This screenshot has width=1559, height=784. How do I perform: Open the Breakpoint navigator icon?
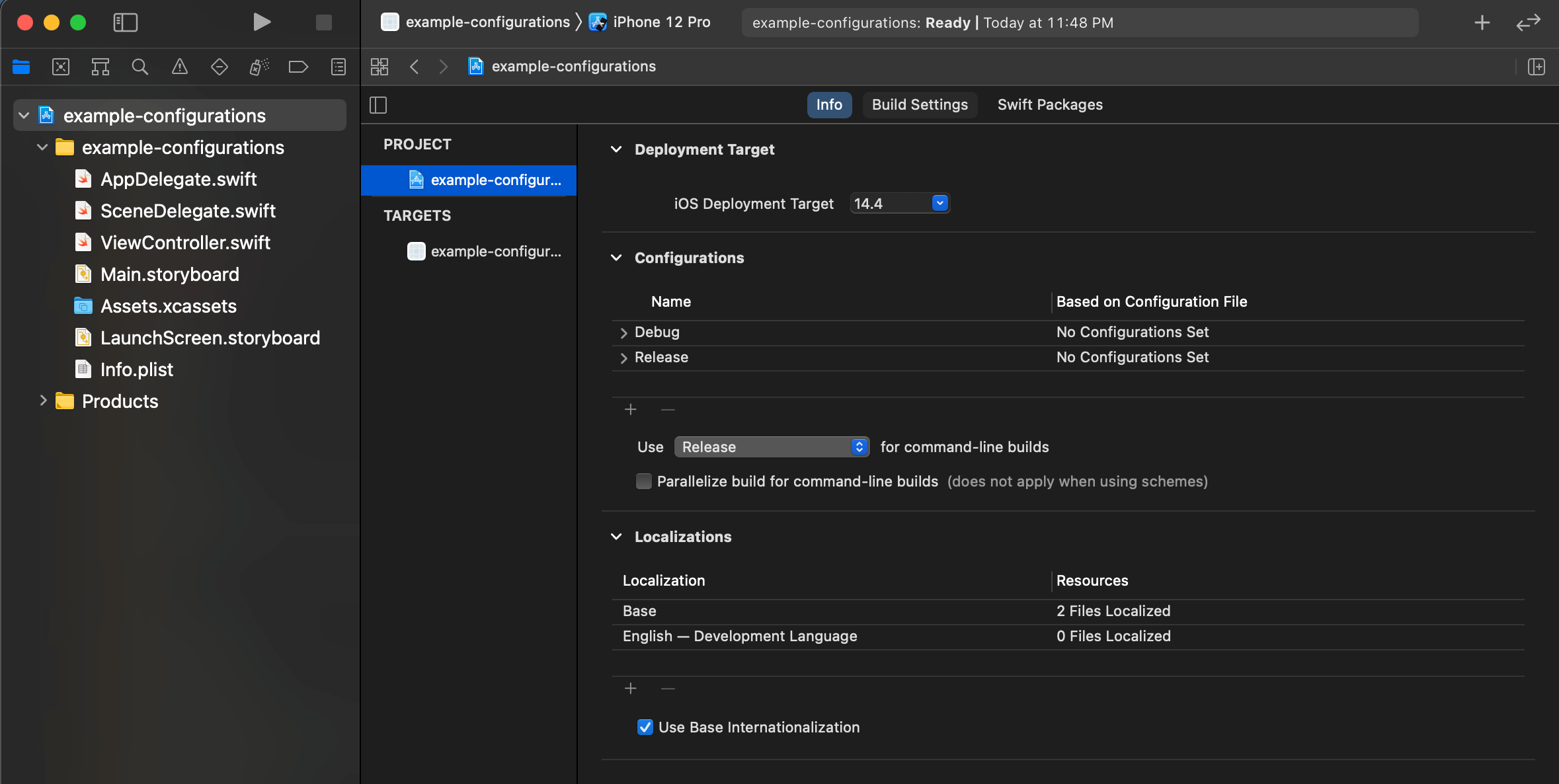[x=298, y=67]
